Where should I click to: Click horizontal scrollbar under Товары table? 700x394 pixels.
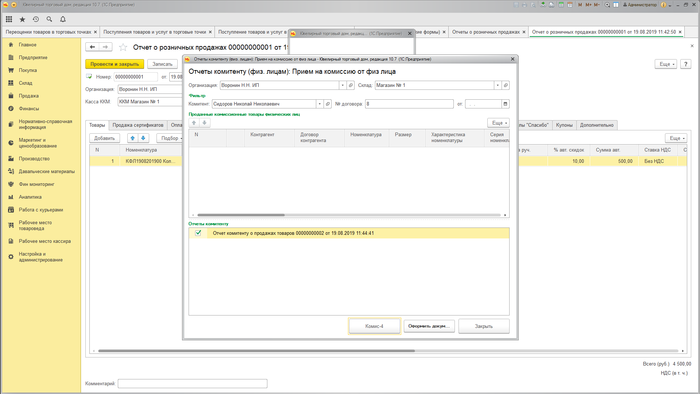coord(256,351)
